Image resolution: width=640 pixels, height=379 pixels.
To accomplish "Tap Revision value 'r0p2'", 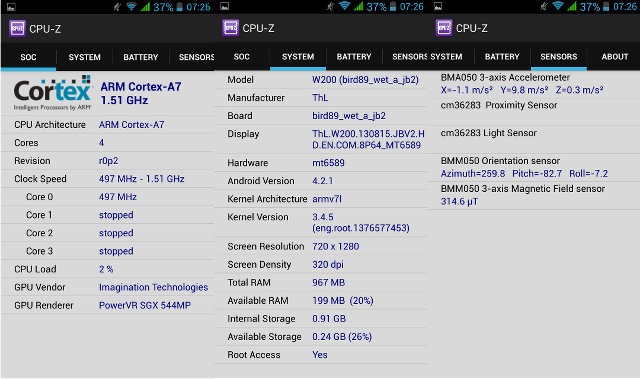I will 109,161.
